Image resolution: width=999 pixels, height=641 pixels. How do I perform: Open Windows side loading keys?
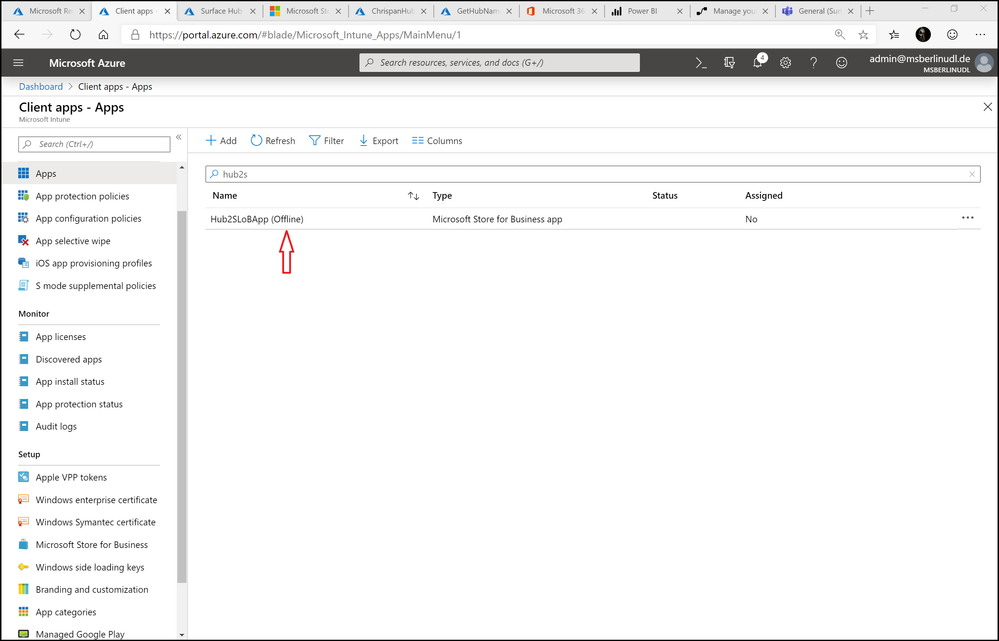click(89, 567)
